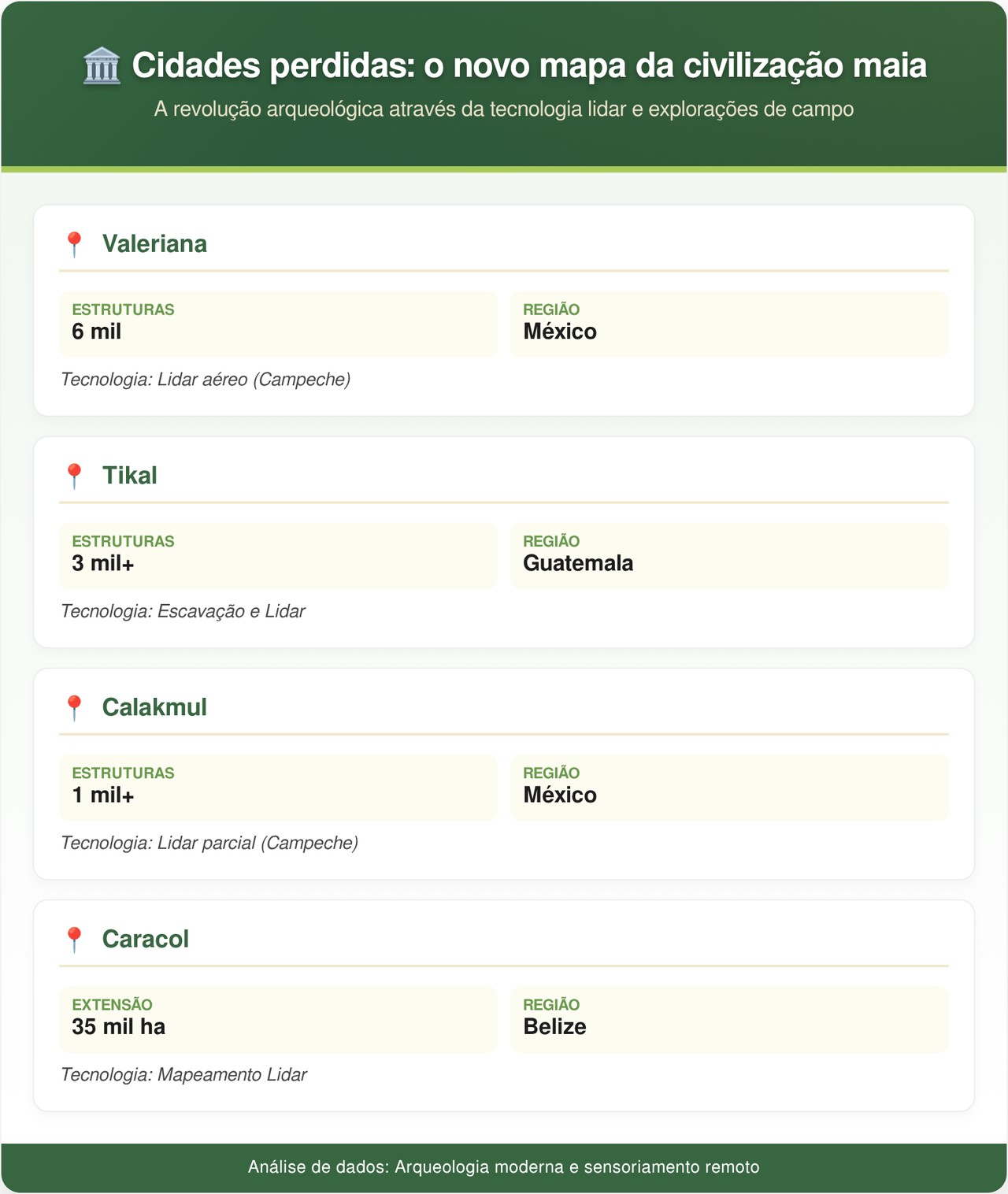1008x1194 pixels.
Task: Click the Lidar aéreo (Campeche) technology note
Action: [x=206, y=380]
